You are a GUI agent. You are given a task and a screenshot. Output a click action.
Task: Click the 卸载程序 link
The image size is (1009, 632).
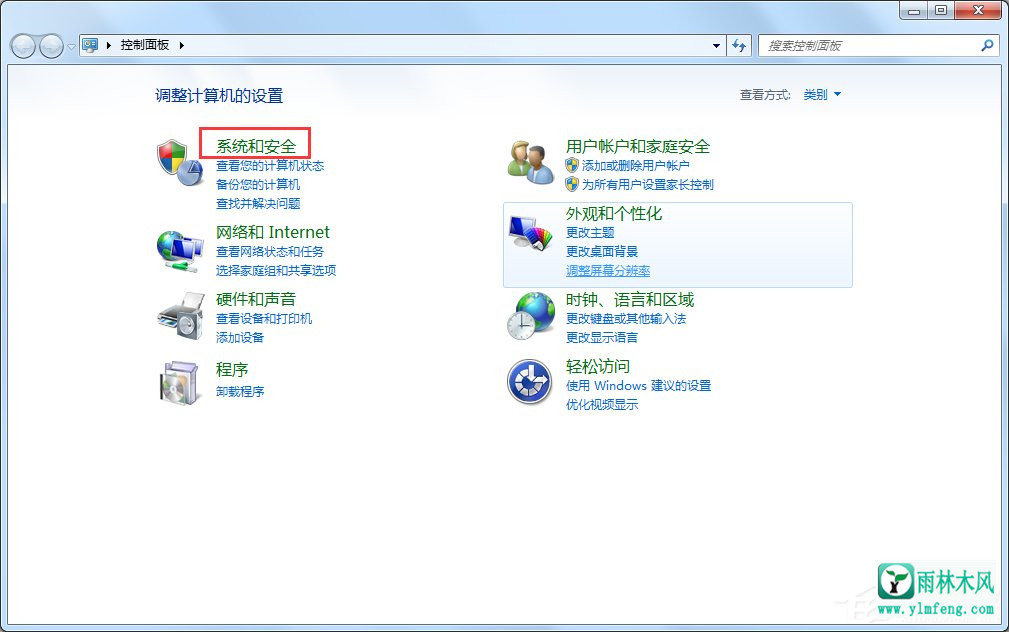[240, 391]
